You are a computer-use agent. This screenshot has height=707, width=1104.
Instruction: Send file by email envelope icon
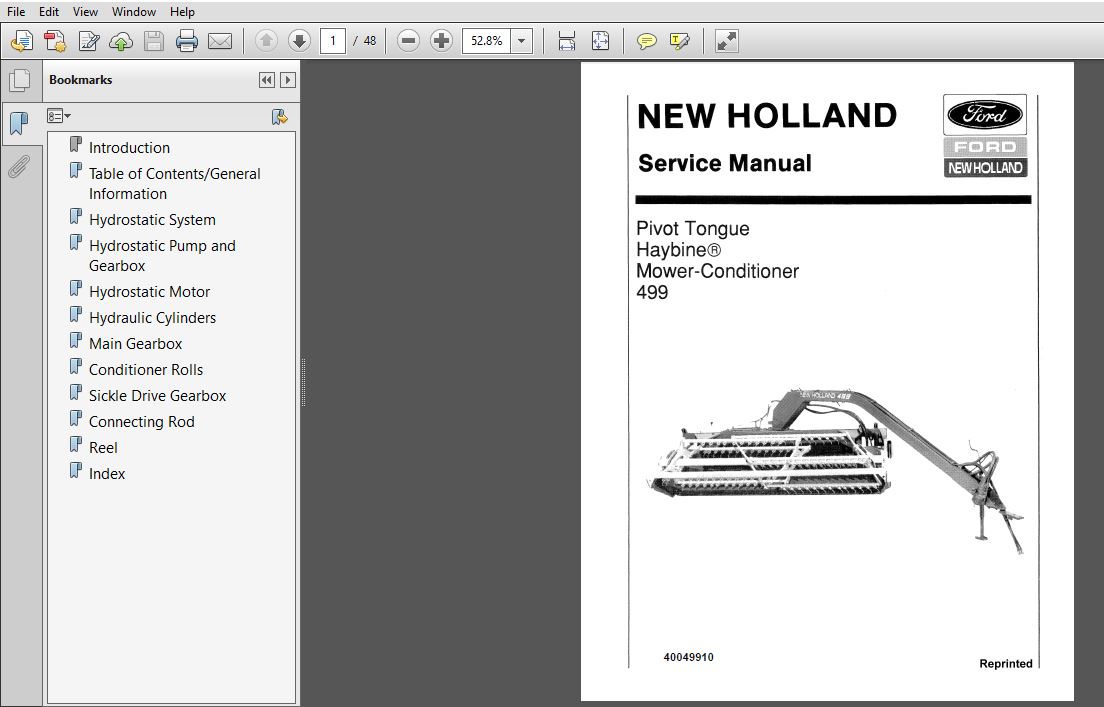pos(220,41)
